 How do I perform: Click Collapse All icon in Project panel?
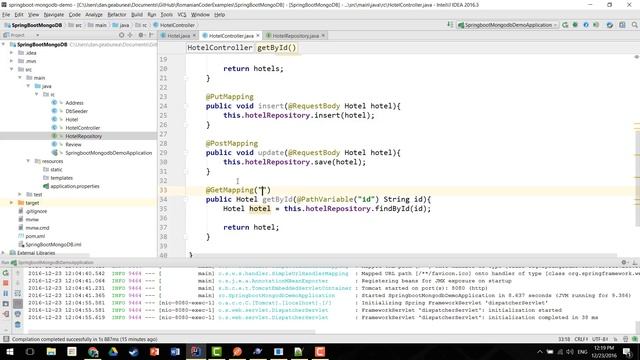pyautogui.click(x=130, y=35)
